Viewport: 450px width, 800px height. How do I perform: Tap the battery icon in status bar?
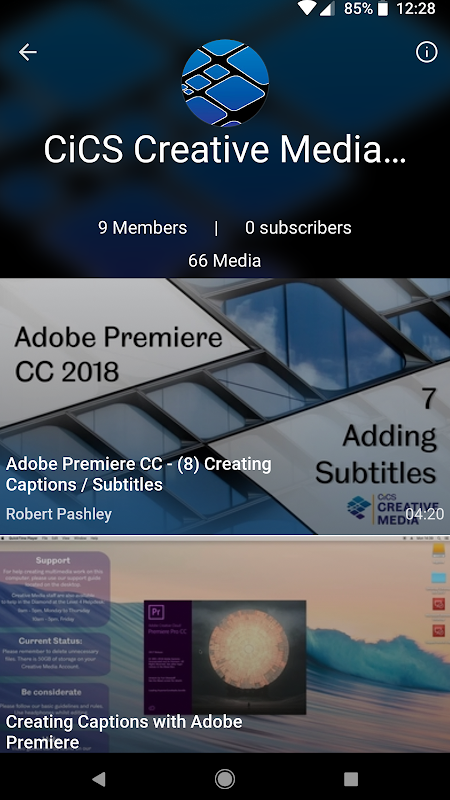pyautogui.click(x=383, y=9)
